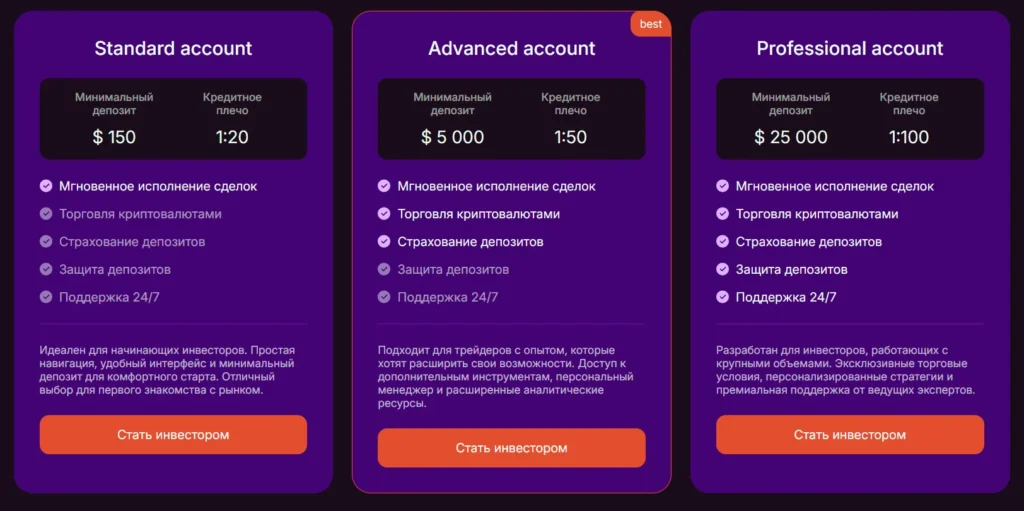This screenshot has height=511, width=1024.
Task: Click the "Advanced account" heading
Action: 512,48
